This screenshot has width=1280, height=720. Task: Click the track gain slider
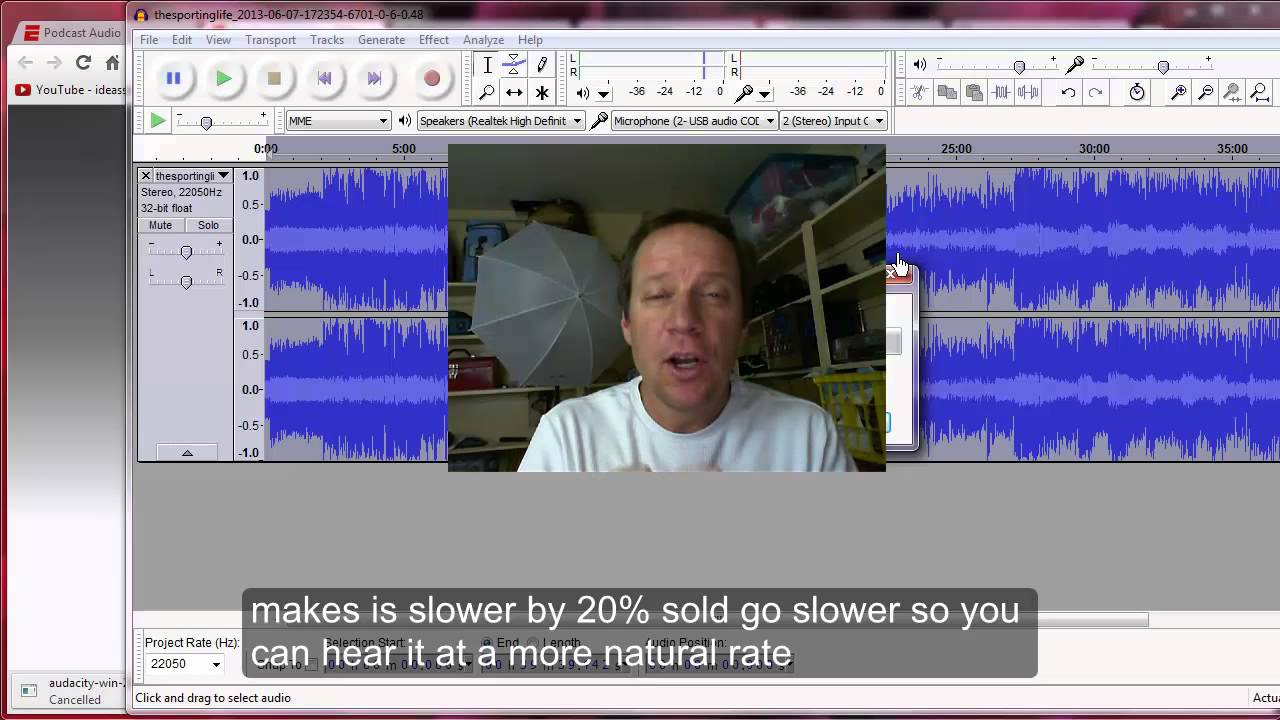(x=185, y=252)
